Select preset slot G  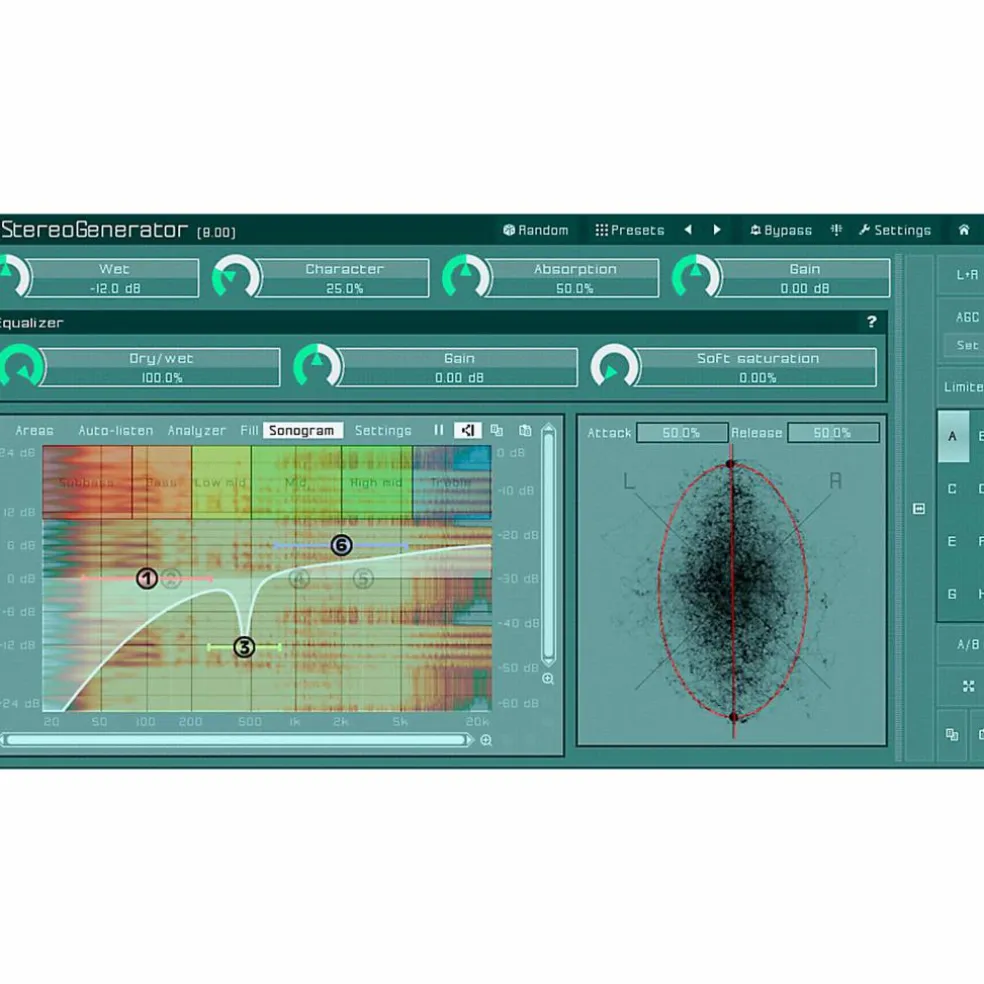(x=953, y=594)
